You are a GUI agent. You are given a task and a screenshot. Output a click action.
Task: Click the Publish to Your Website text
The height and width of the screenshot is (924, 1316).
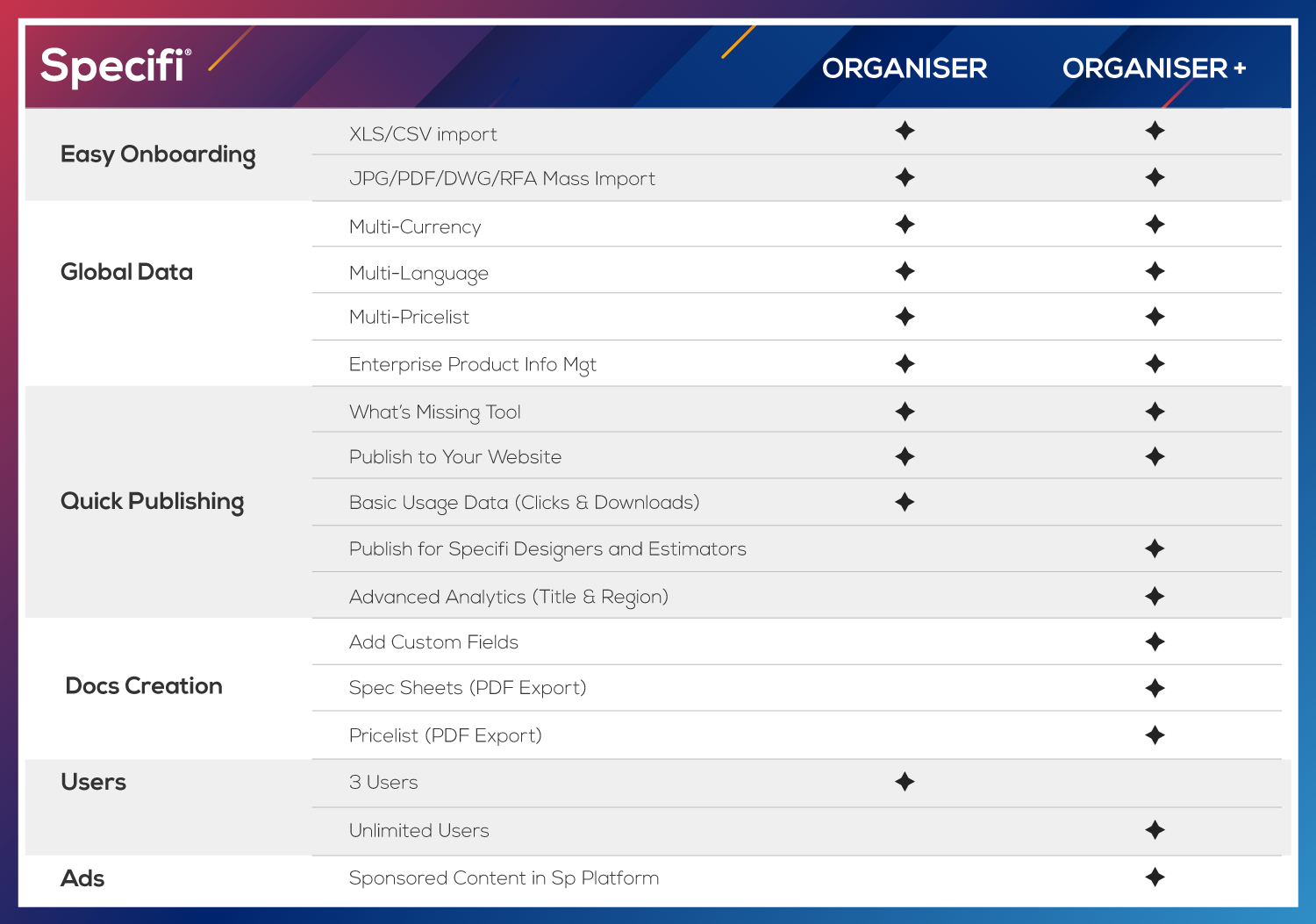coord(454,457)
